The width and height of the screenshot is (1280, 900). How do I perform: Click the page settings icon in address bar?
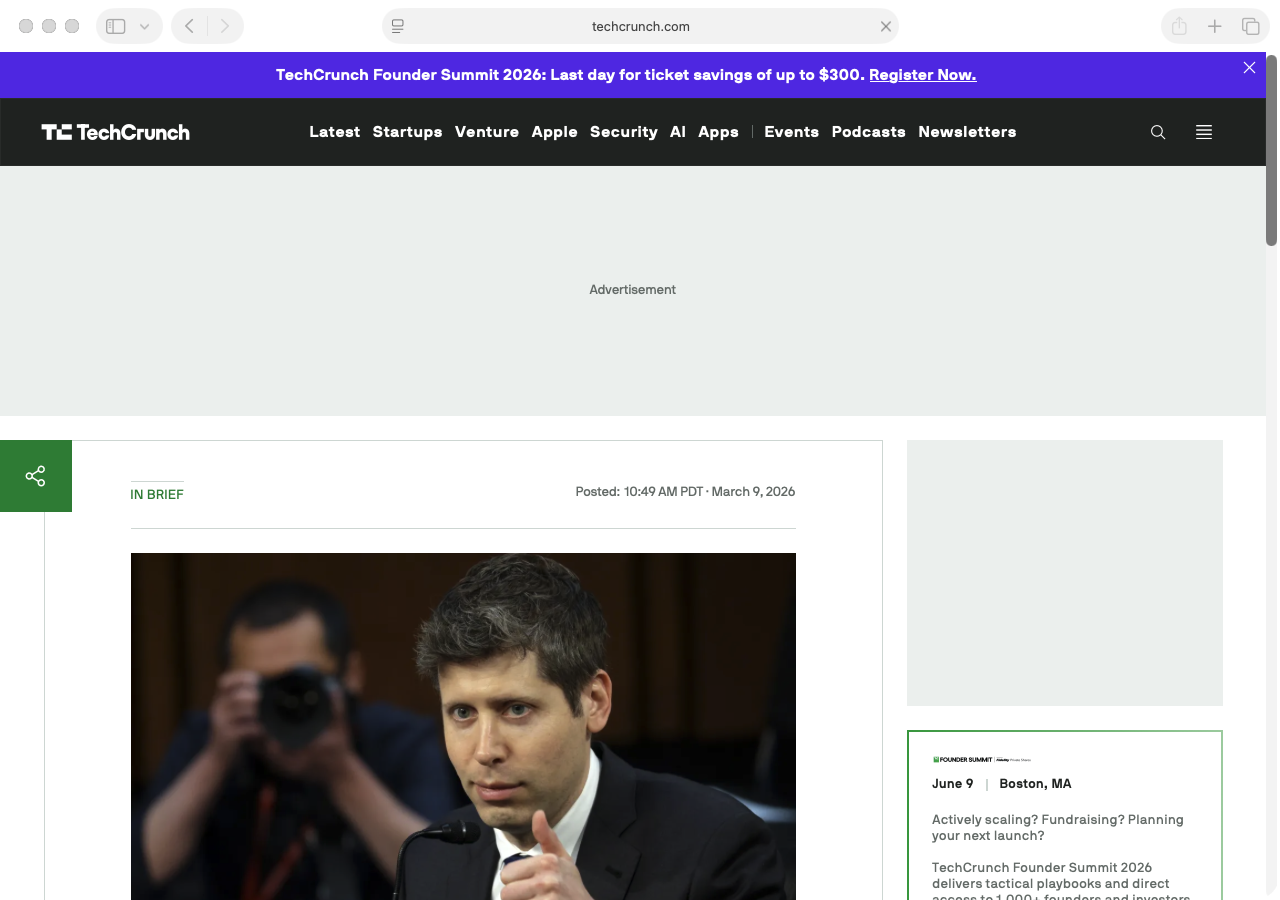(397, 27)
